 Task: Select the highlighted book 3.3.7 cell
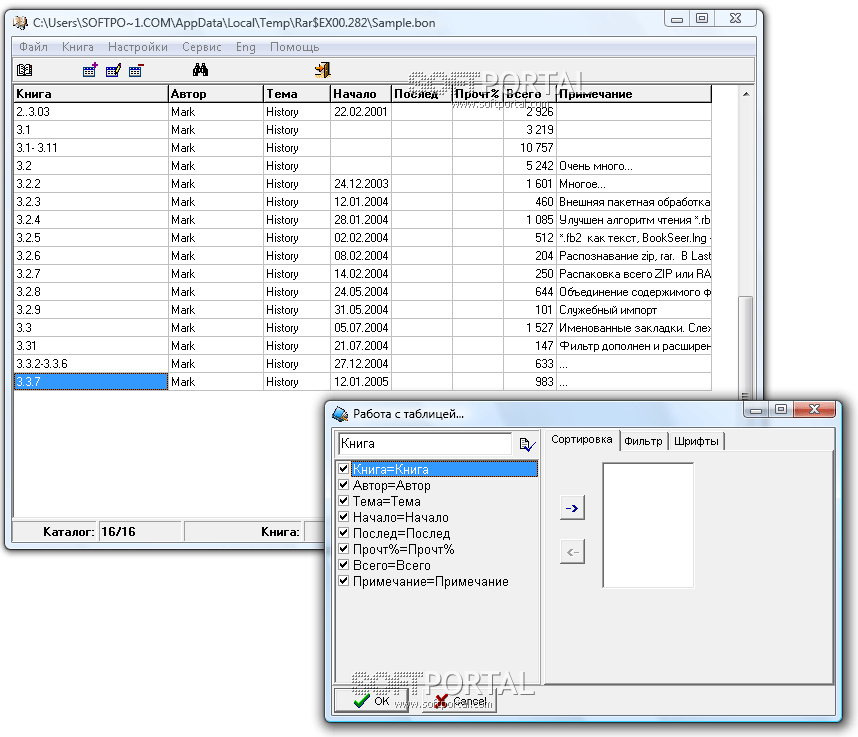pos(91,382)
